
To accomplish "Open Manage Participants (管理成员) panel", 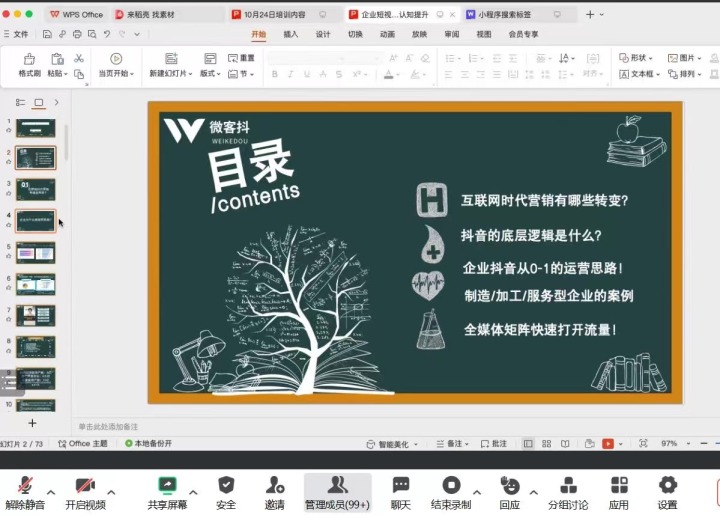I will coord(338,493).
